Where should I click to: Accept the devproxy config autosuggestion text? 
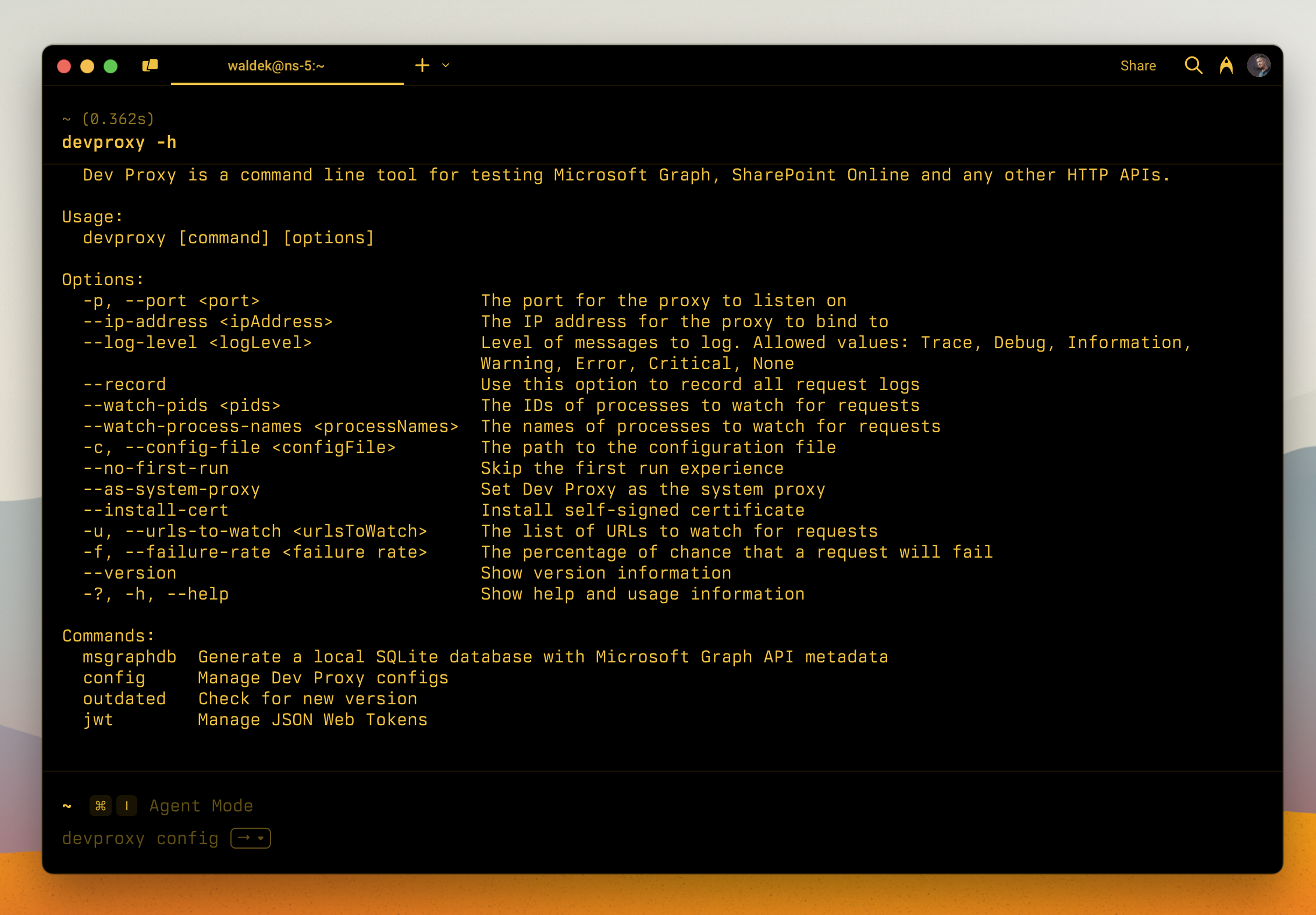(x=140, y=838)
